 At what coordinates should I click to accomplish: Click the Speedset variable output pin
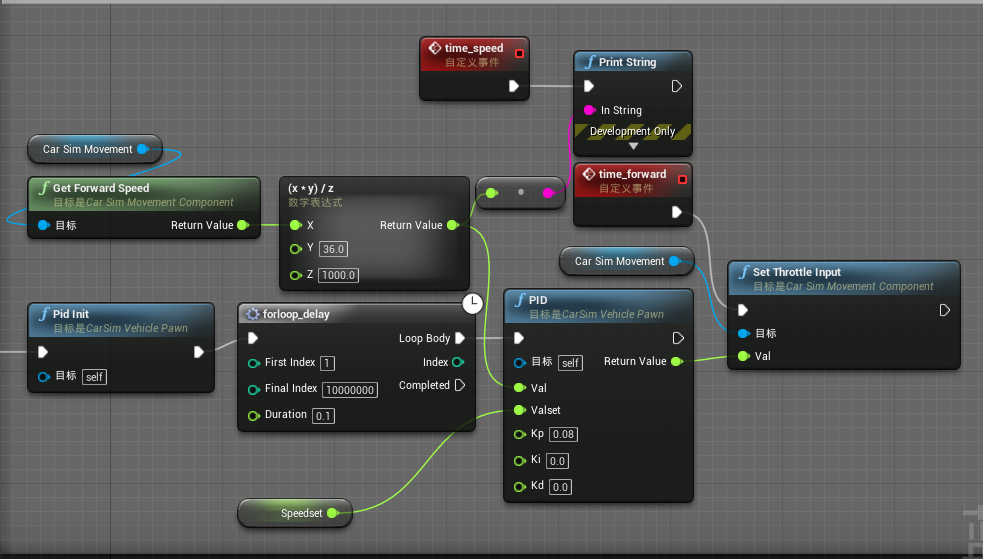coord(332,513)
